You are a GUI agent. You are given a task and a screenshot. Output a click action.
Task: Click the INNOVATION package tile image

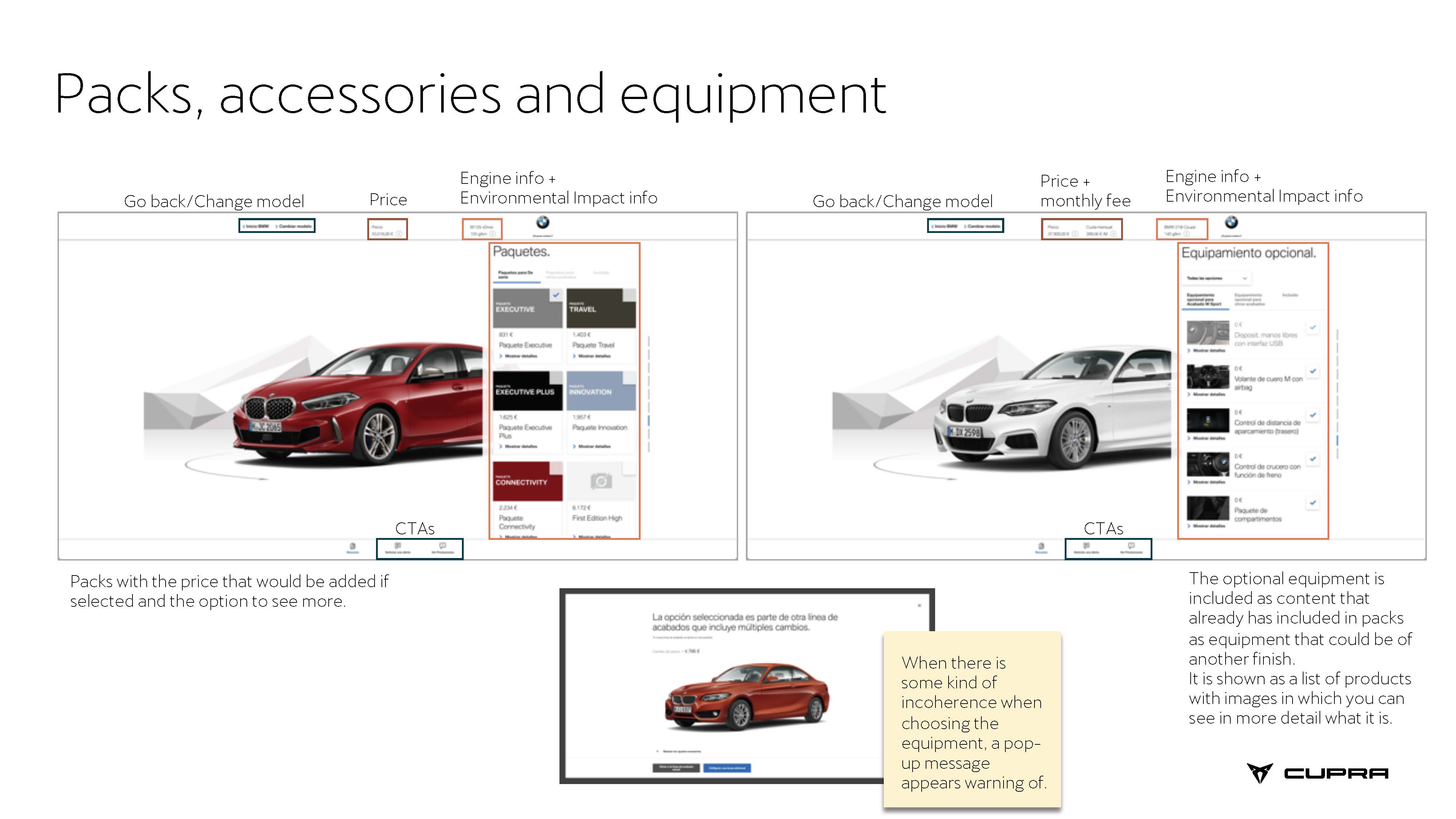click(601, 391)
